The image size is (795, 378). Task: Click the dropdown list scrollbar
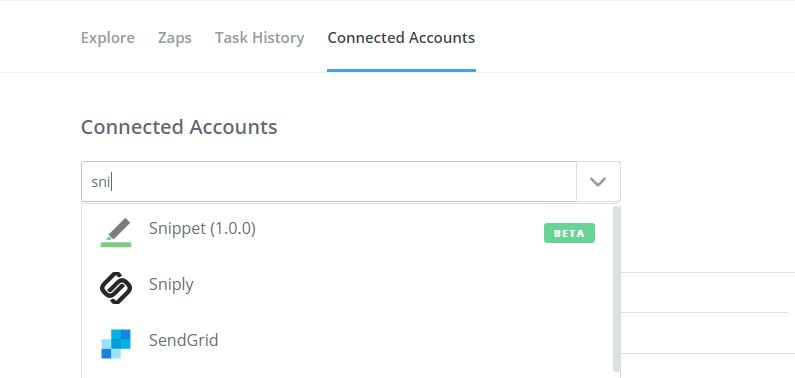(x=617, y=289)
